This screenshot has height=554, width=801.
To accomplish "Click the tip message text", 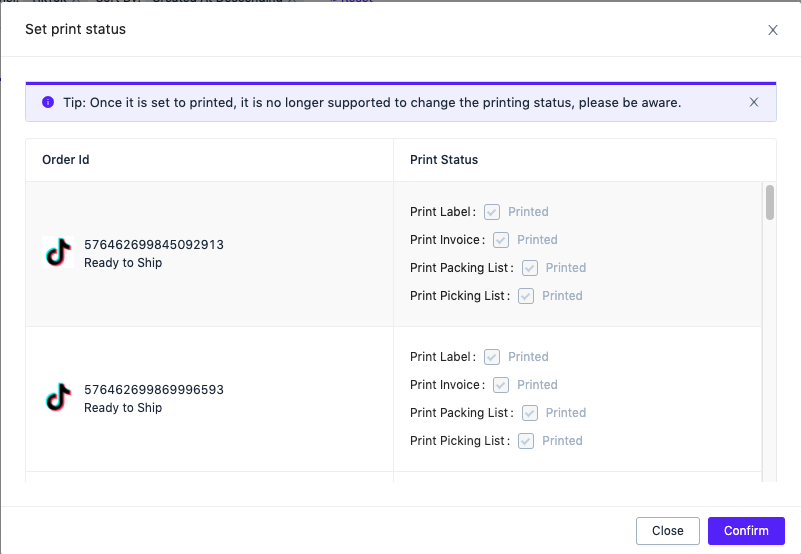I will point(372,103).
